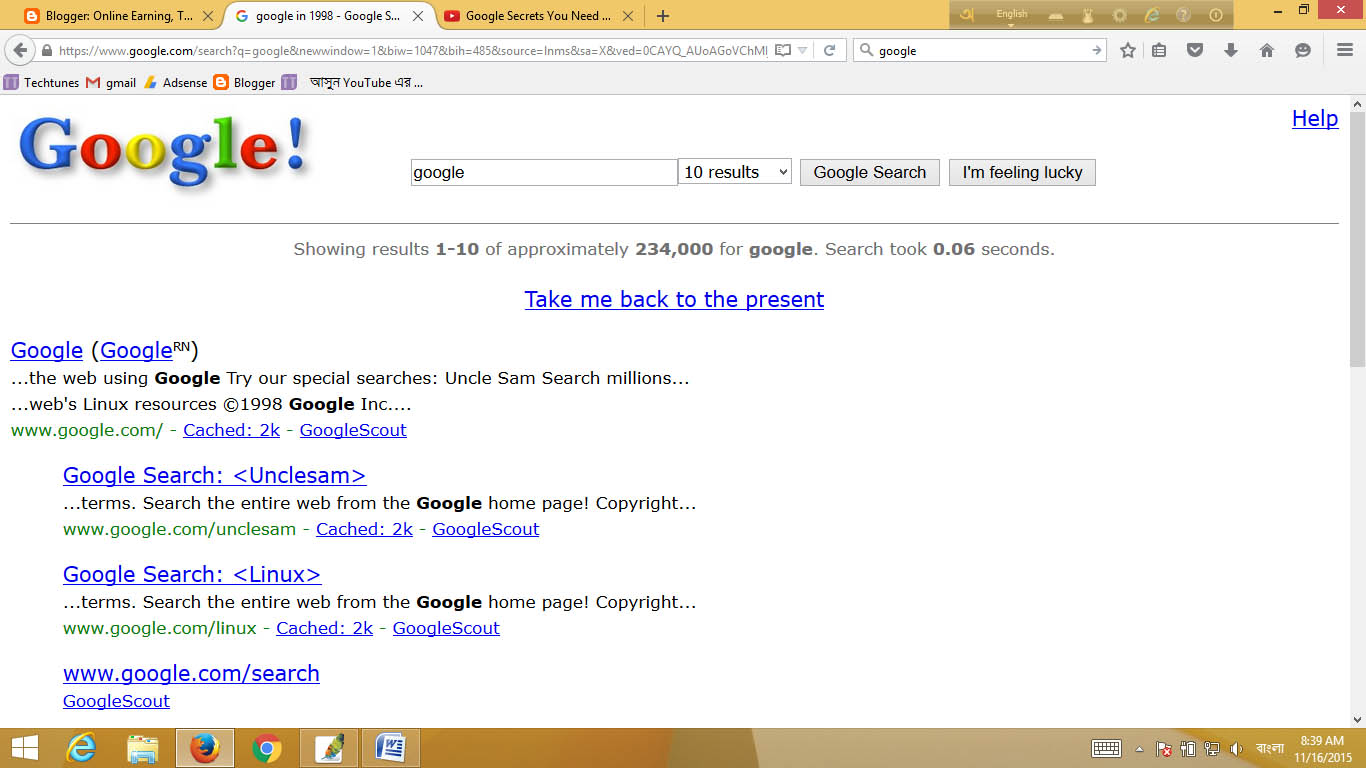
Task: Click the battery power tray icon
Action: 1188,748
